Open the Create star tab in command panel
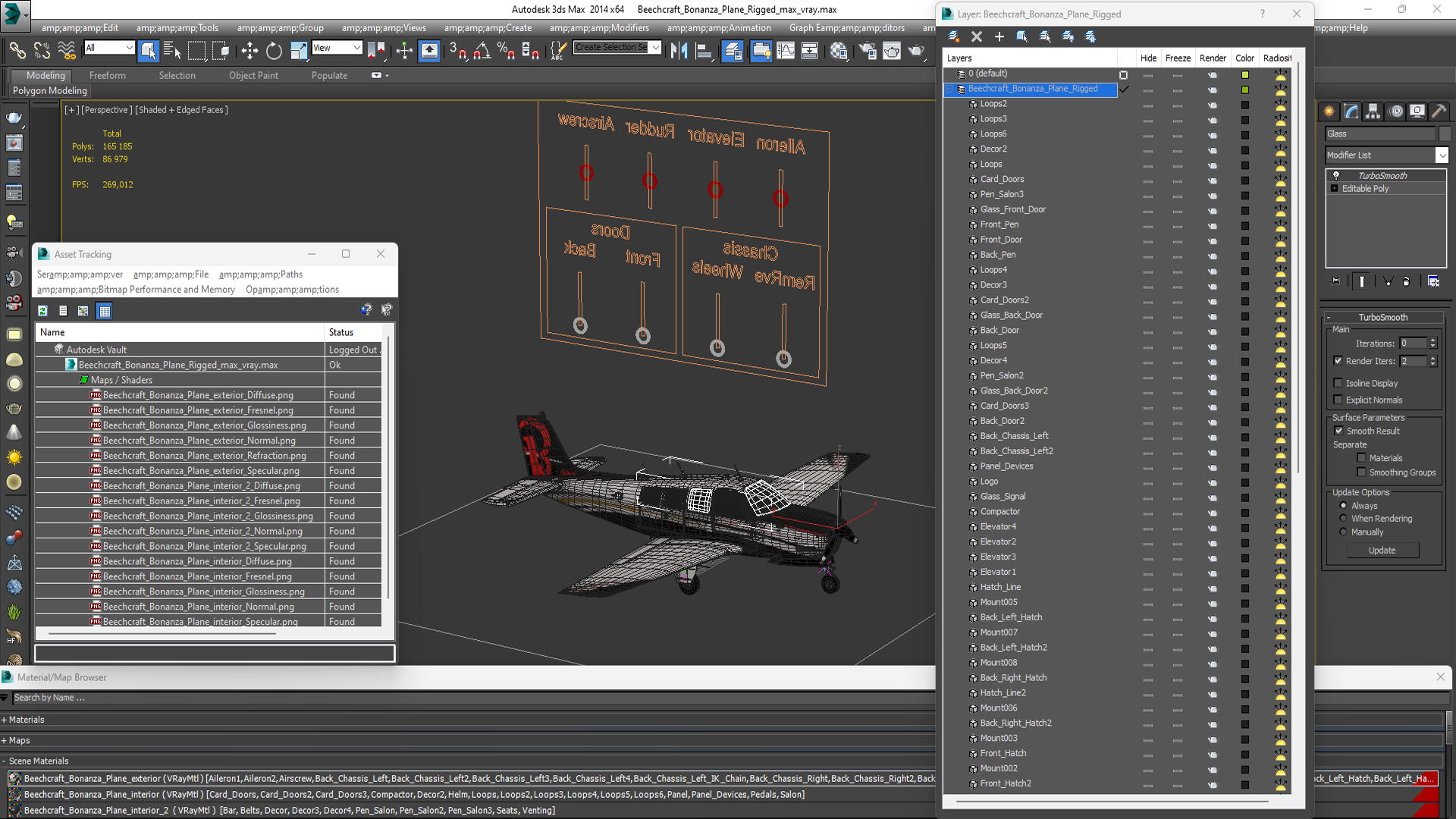Image resolution: width=1456 pixels, height=819 pixels. (x=1329, y=111)
